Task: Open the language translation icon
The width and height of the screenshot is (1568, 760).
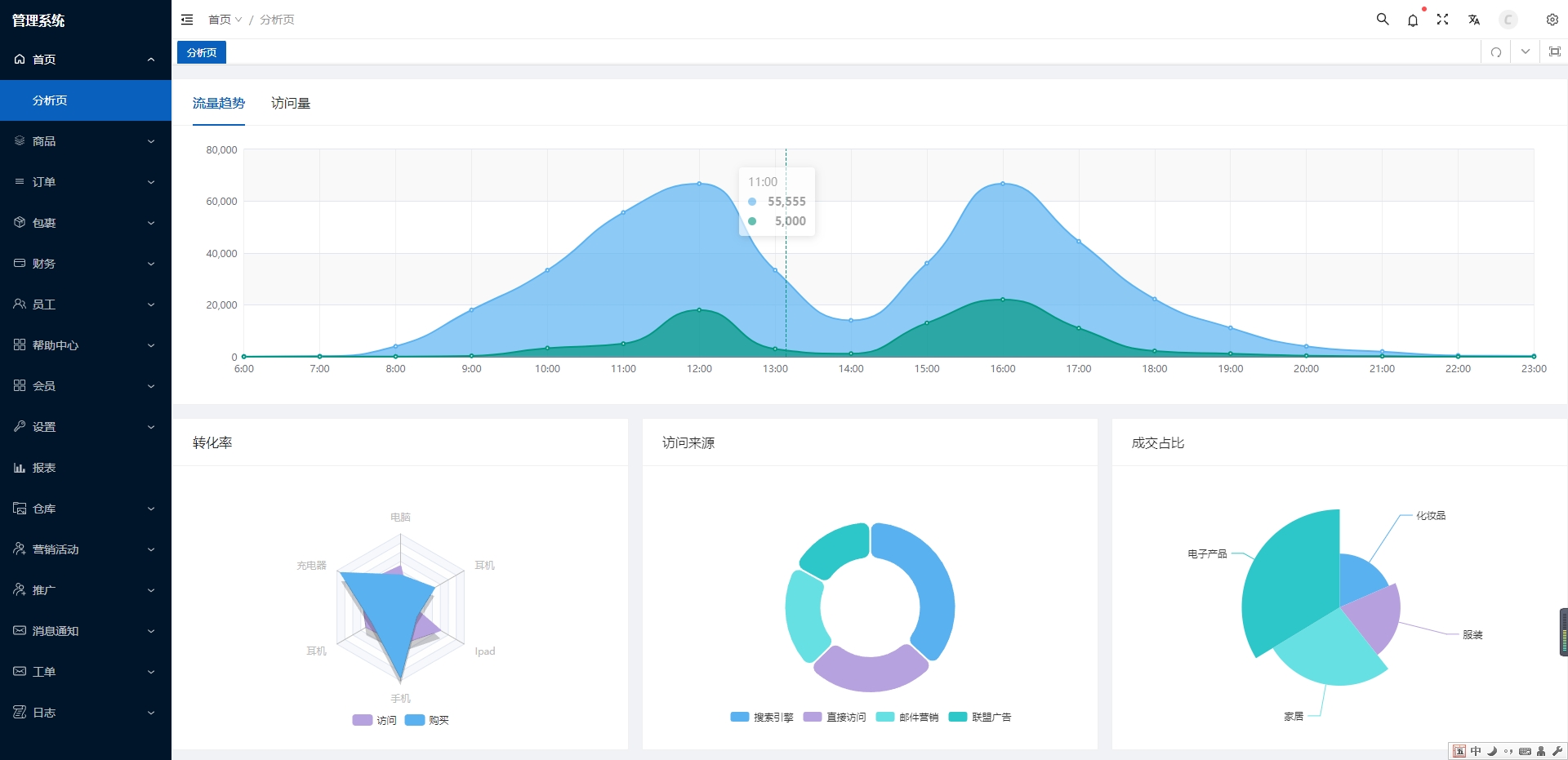Action: pyautogui.click(x=1474, y=20)
